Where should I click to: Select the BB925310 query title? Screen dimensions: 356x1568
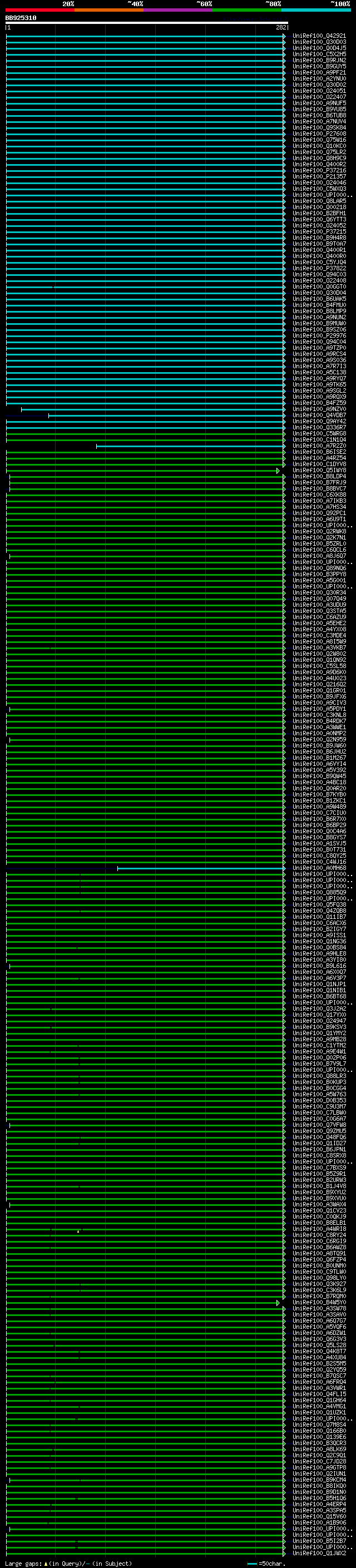point(21,18)
